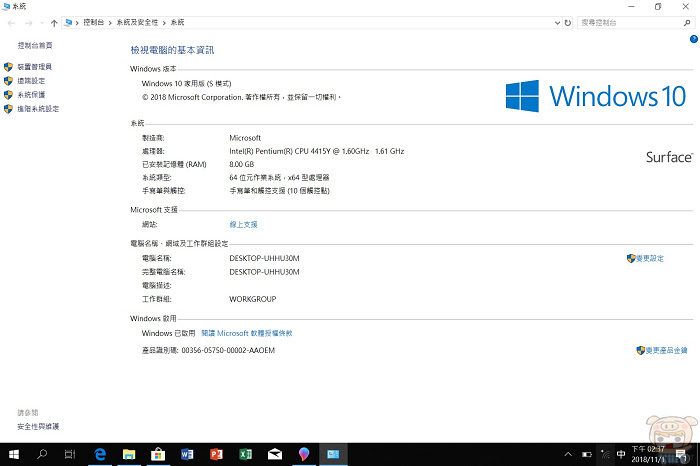Open System protection link
Screen dimensions: 700x466
tap(31, 95)
